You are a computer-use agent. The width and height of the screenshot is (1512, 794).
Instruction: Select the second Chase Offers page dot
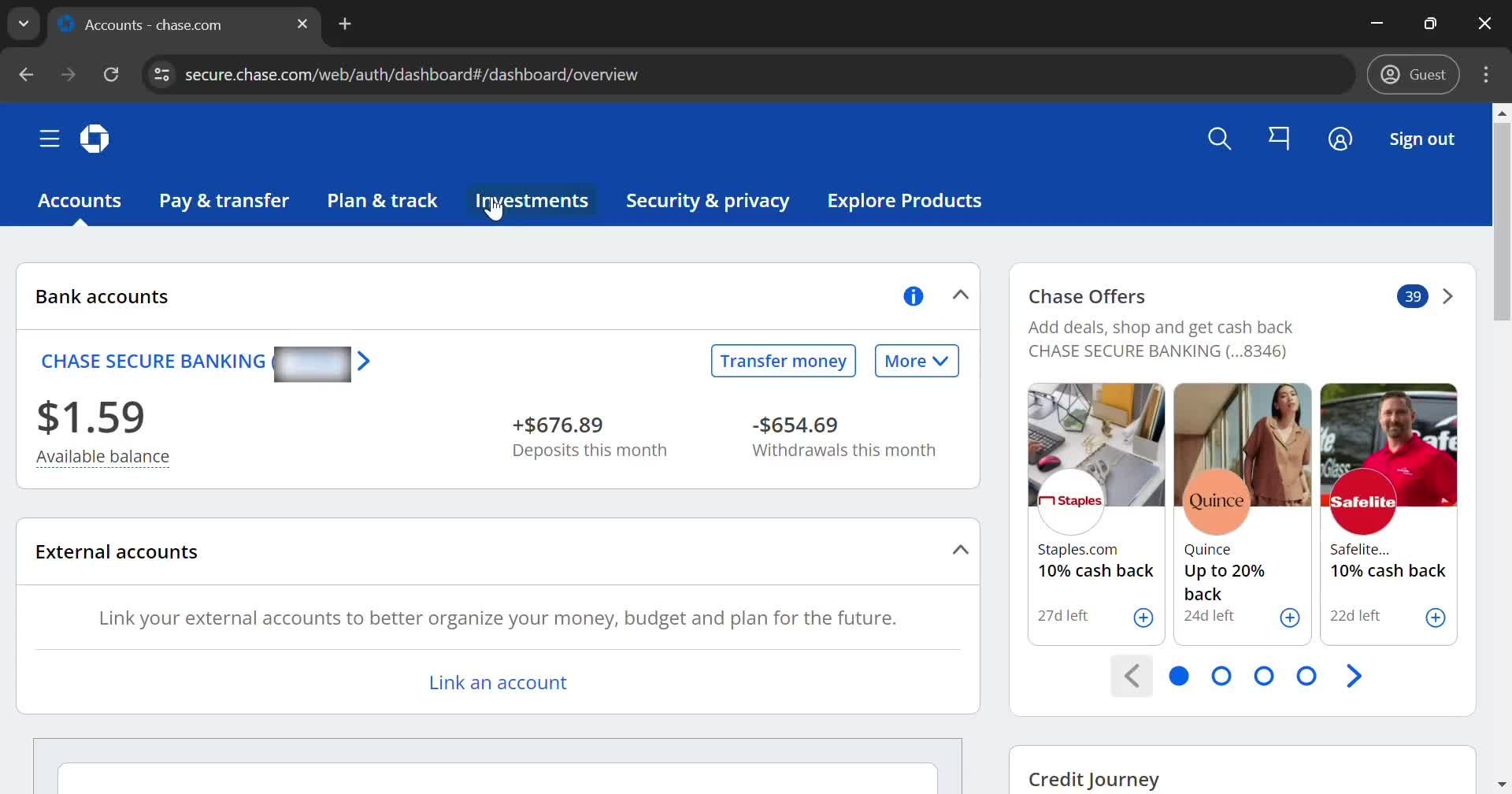click(x=1221, y=676)
